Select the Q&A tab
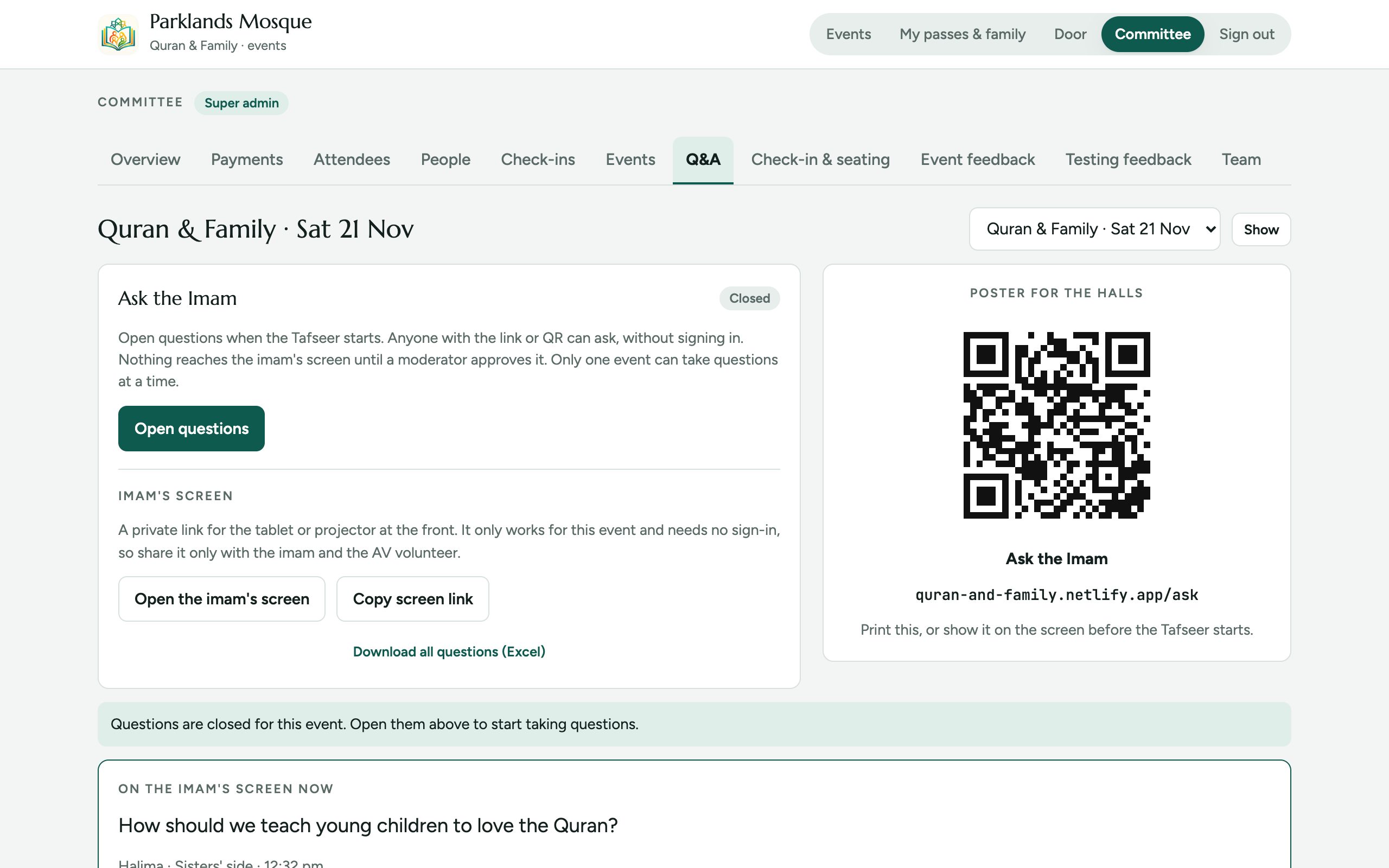Image resolution: width=1389 pixels, height=868 pixels. (x=703, y=160)
